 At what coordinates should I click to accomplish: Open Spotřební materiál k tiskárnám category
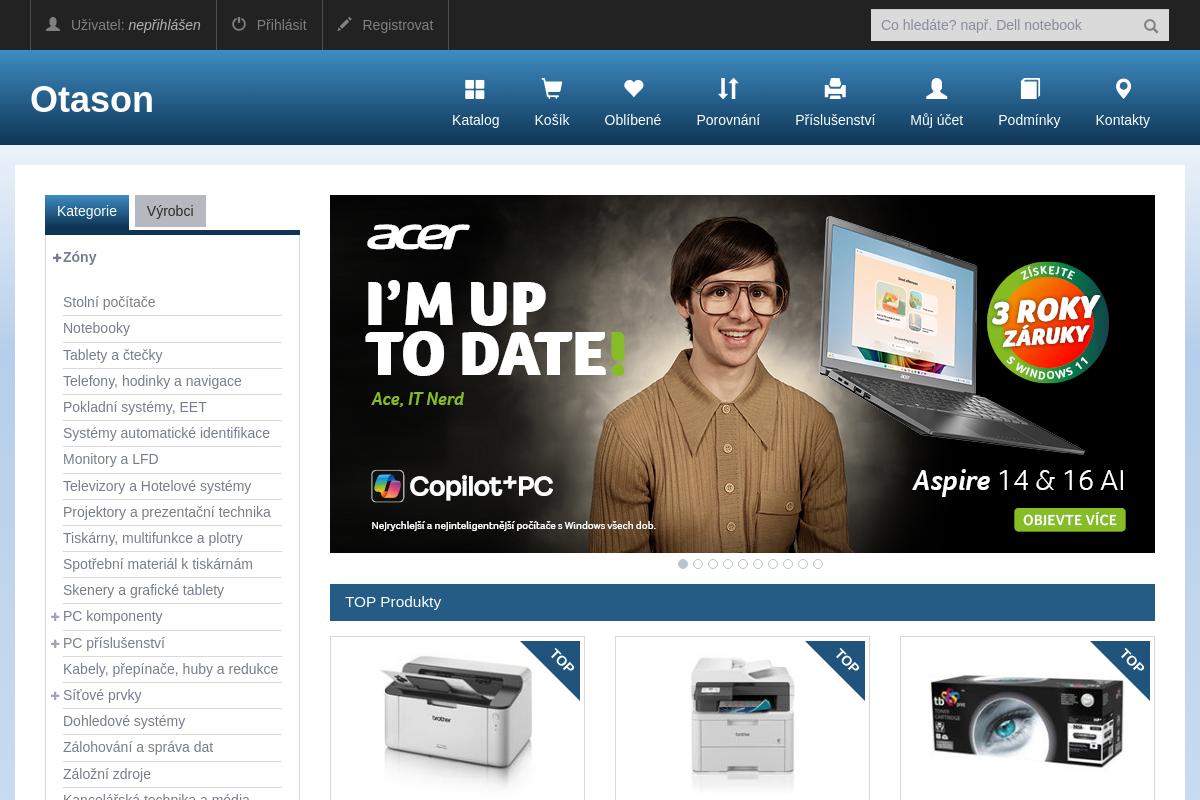click(158, 564)
